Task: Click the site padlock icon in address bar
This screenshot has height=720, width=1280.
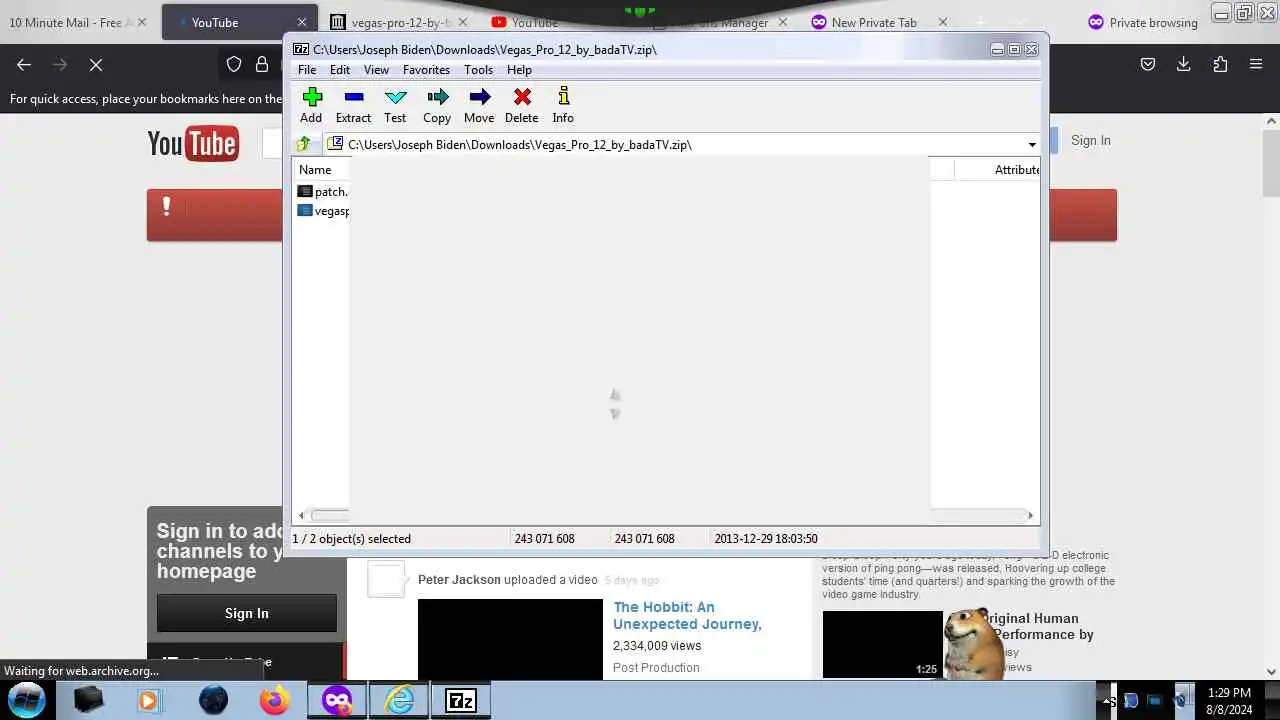Action: (x=262, y=64)
